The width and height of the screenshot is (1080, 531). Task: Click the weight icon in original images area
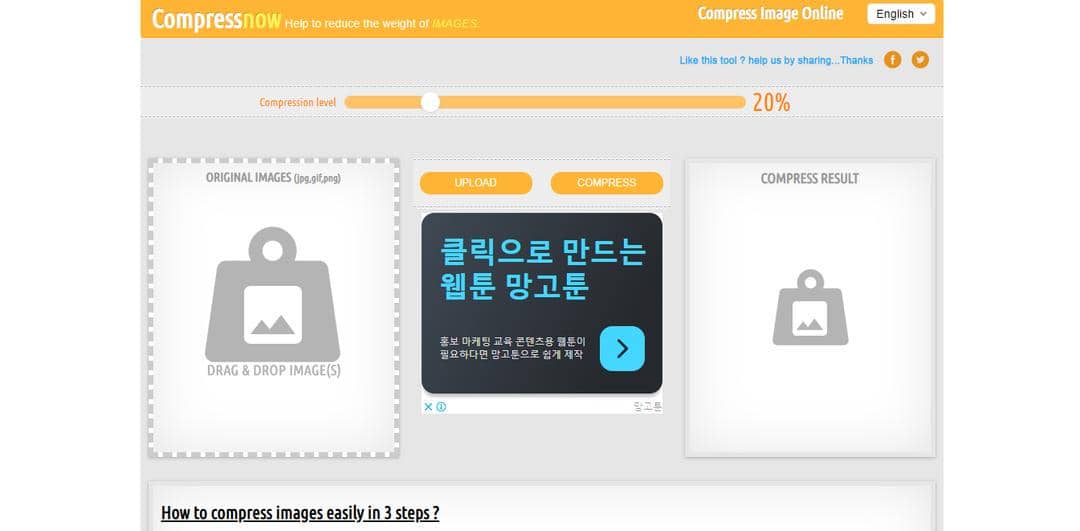click(x=273, y=294)
